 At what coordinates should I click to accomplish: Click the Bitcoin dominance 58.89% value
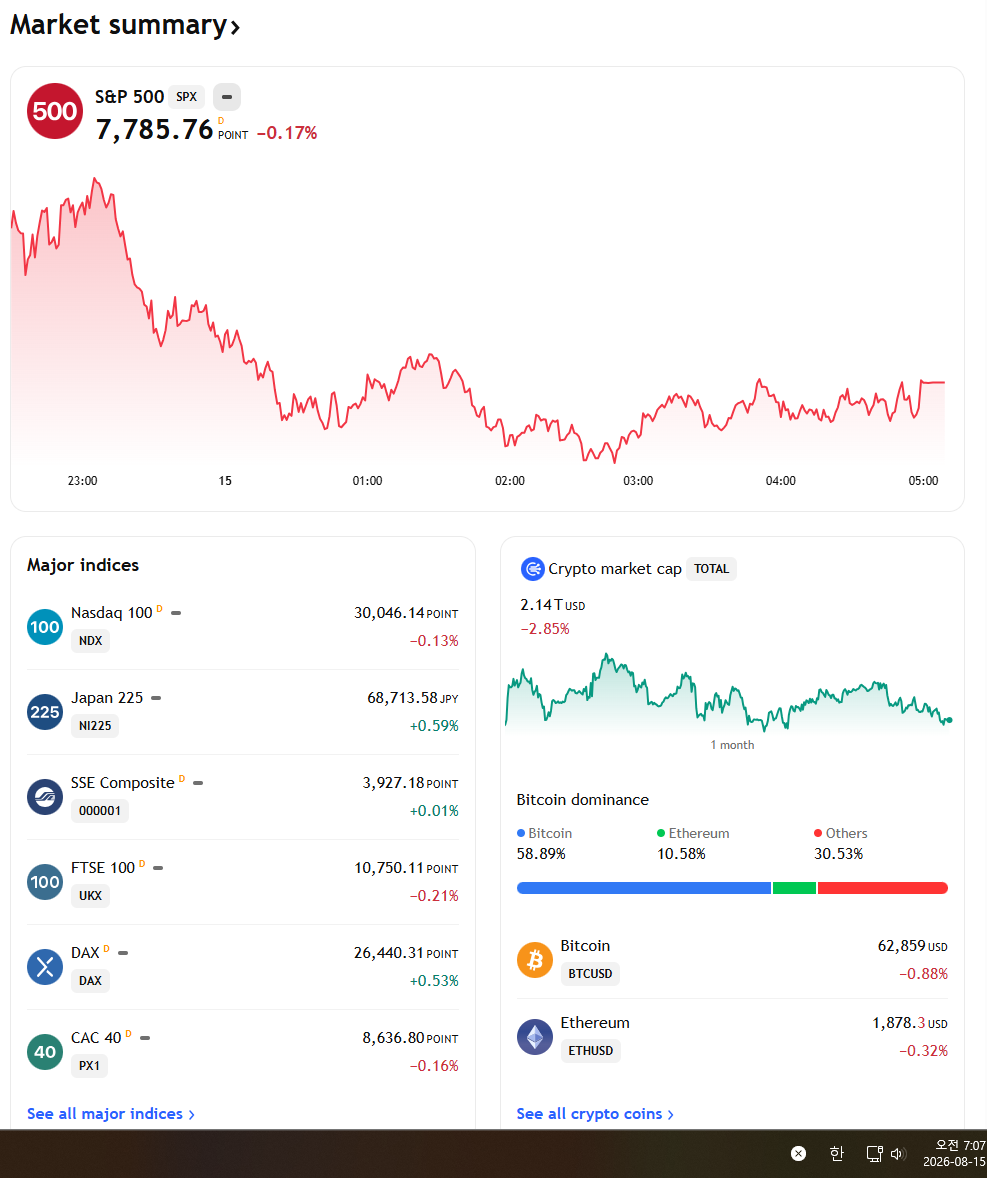click(541, 853)
